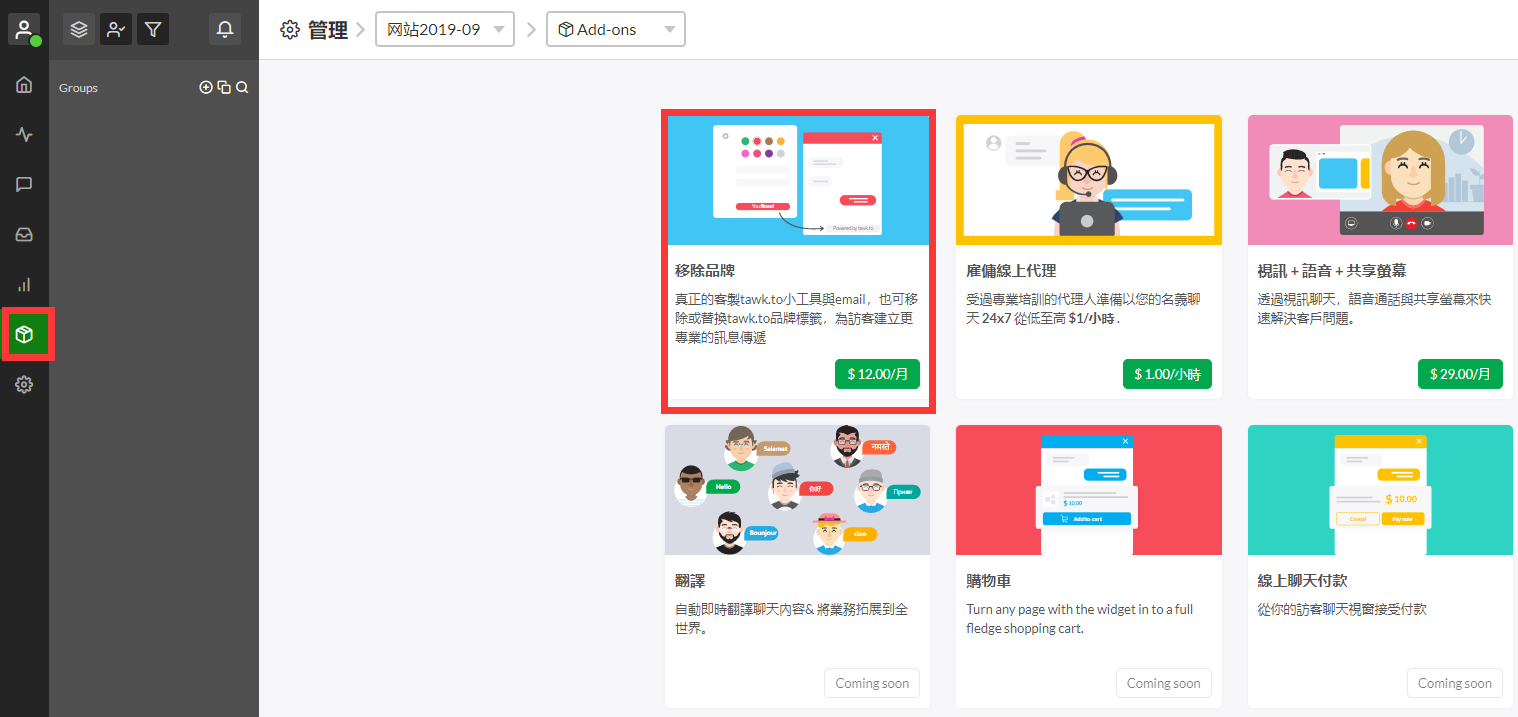Select the layers stack icon
The image size is (1518, 717).
79,30
